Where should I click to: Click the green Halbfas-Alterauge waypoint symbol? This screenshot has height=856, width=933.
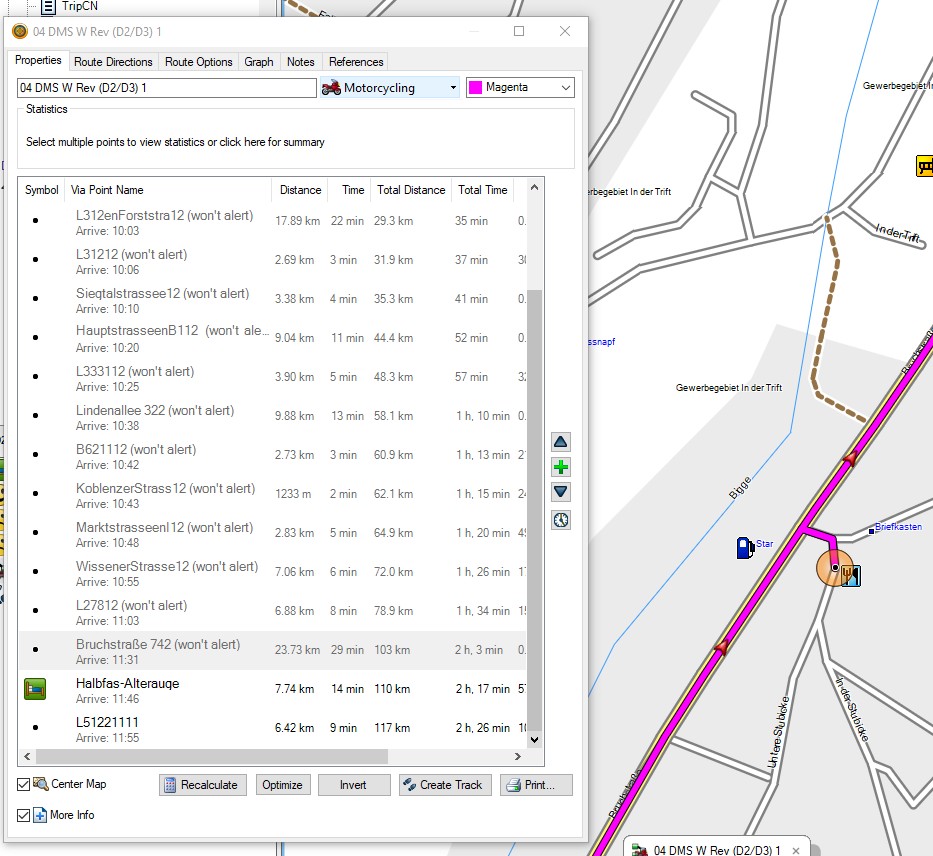(35, 689)
